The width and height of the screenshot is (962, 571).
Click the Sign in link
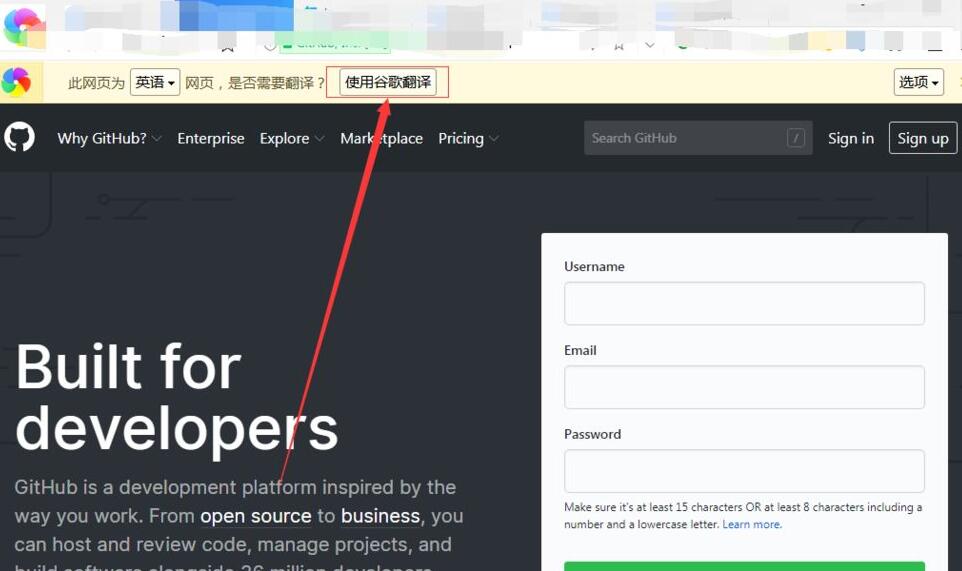point(851,139)
